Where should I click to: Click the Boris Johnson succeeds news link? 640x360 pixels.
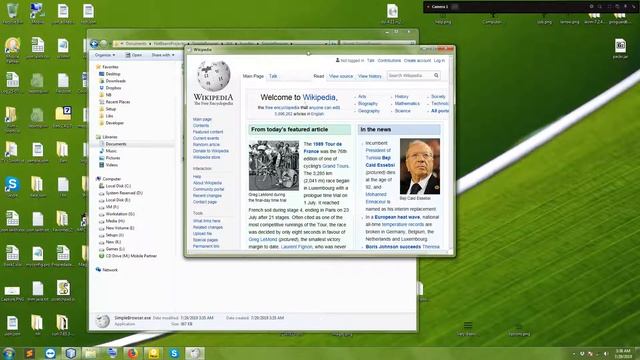click(393, 247)
